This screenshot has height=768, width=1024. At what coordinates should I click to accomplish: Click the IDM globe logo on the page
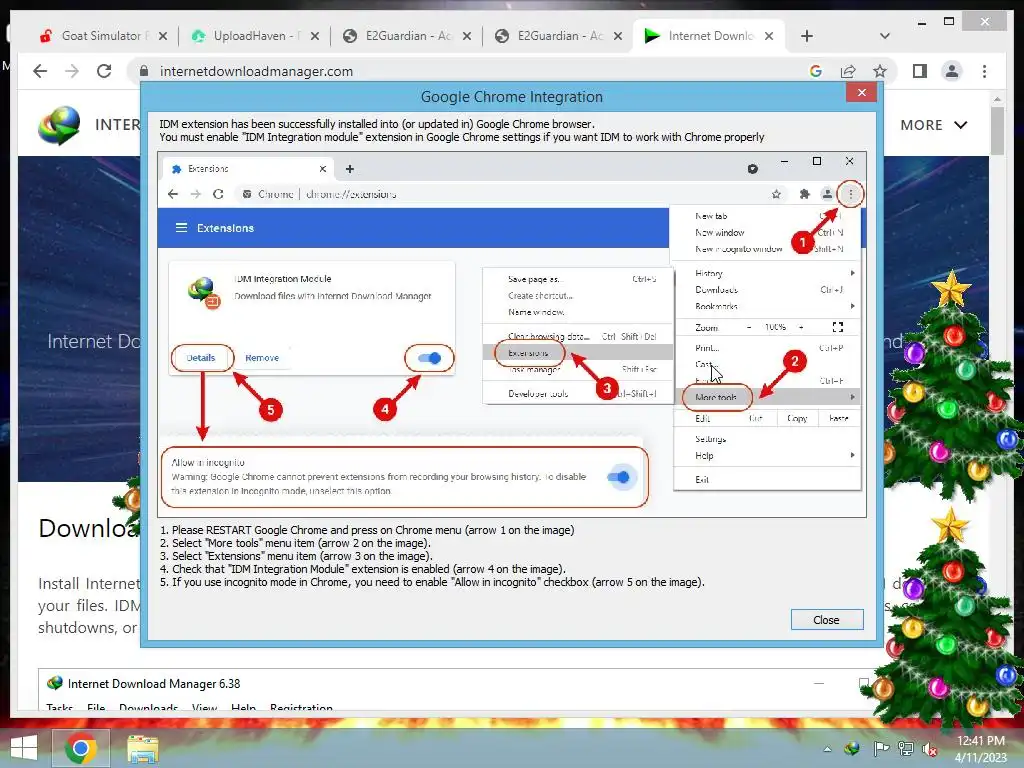tap(59, 125)
